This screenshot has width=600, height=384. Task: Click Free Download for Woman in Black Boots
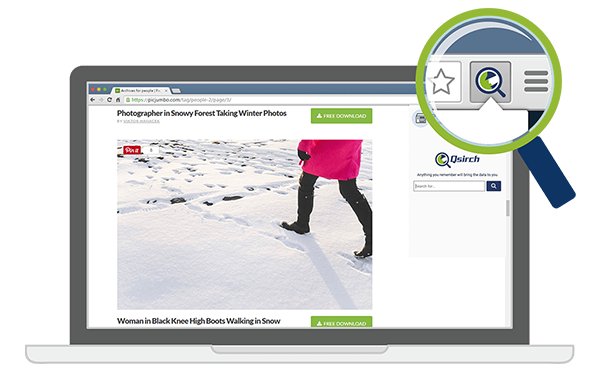pyautogui.click(x=341, y=322)
